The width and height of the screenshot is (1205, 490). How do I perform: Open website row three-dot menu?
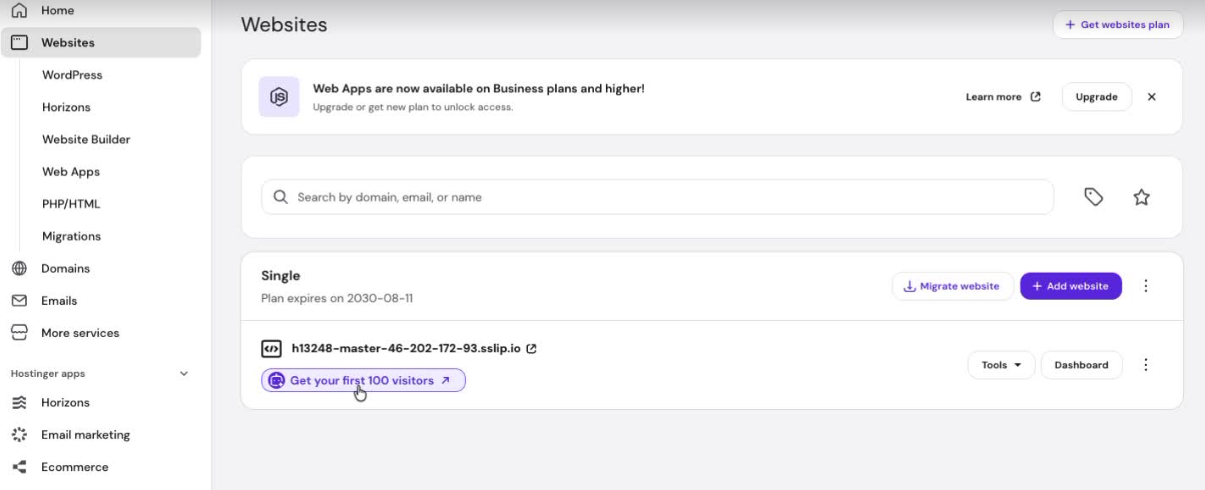click(1146, 365)
